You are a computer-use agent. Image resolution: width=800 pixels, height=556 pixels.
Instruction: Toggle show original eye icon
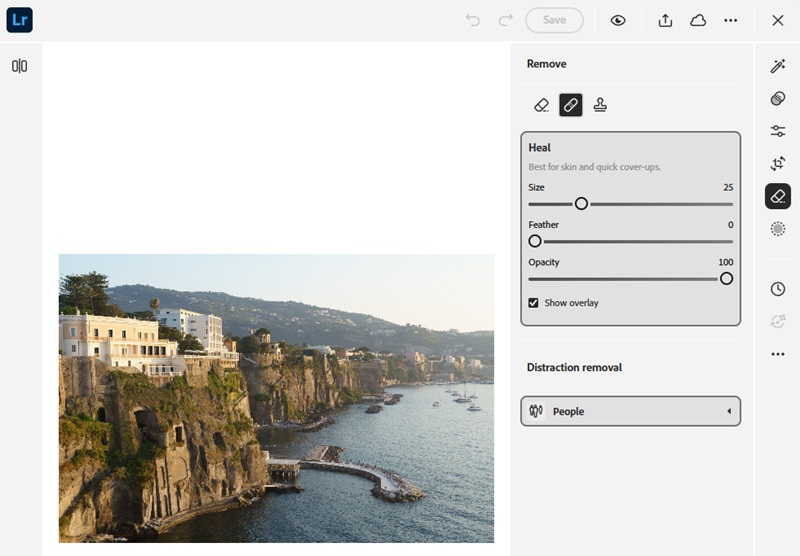coord(618,20)
